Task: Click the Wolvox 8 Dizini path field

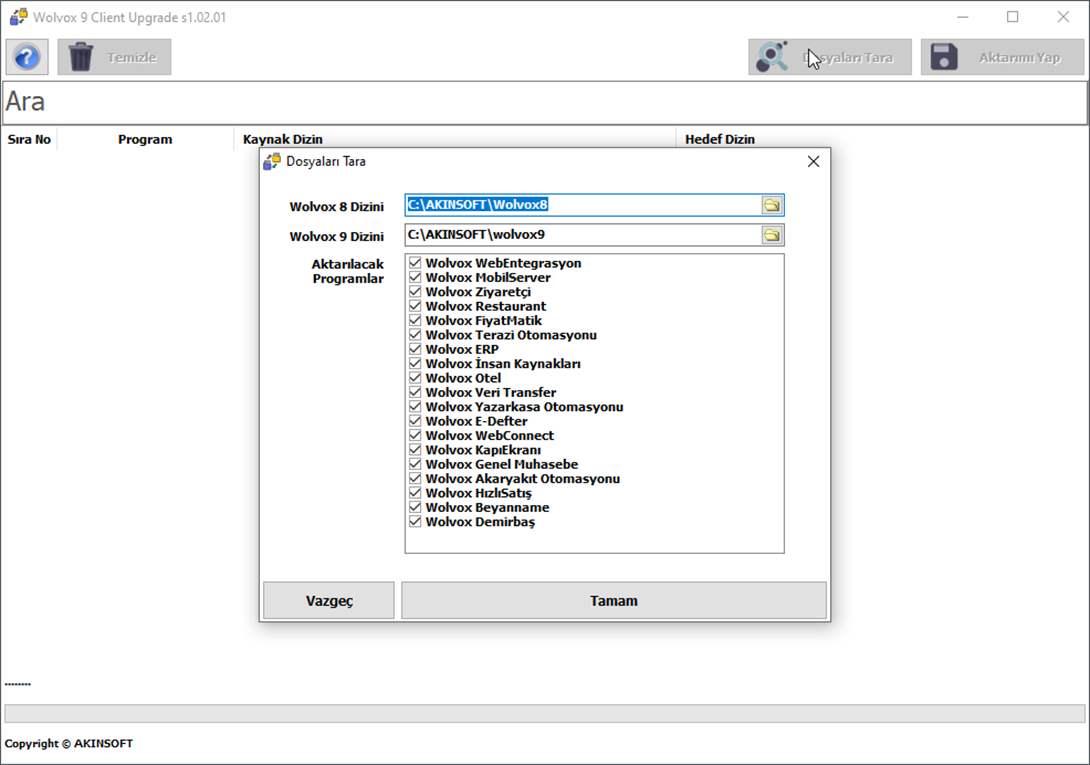Action: point(583,205)
